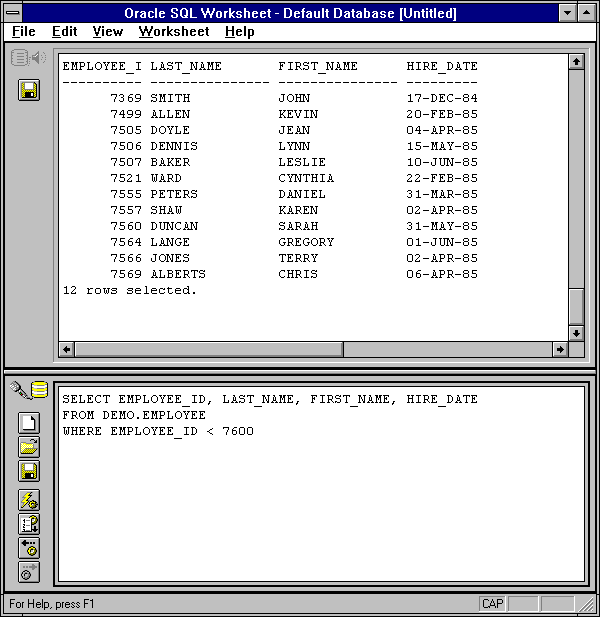Open the File menu
This screenshot has height=617, width=600.
(23, 31)
